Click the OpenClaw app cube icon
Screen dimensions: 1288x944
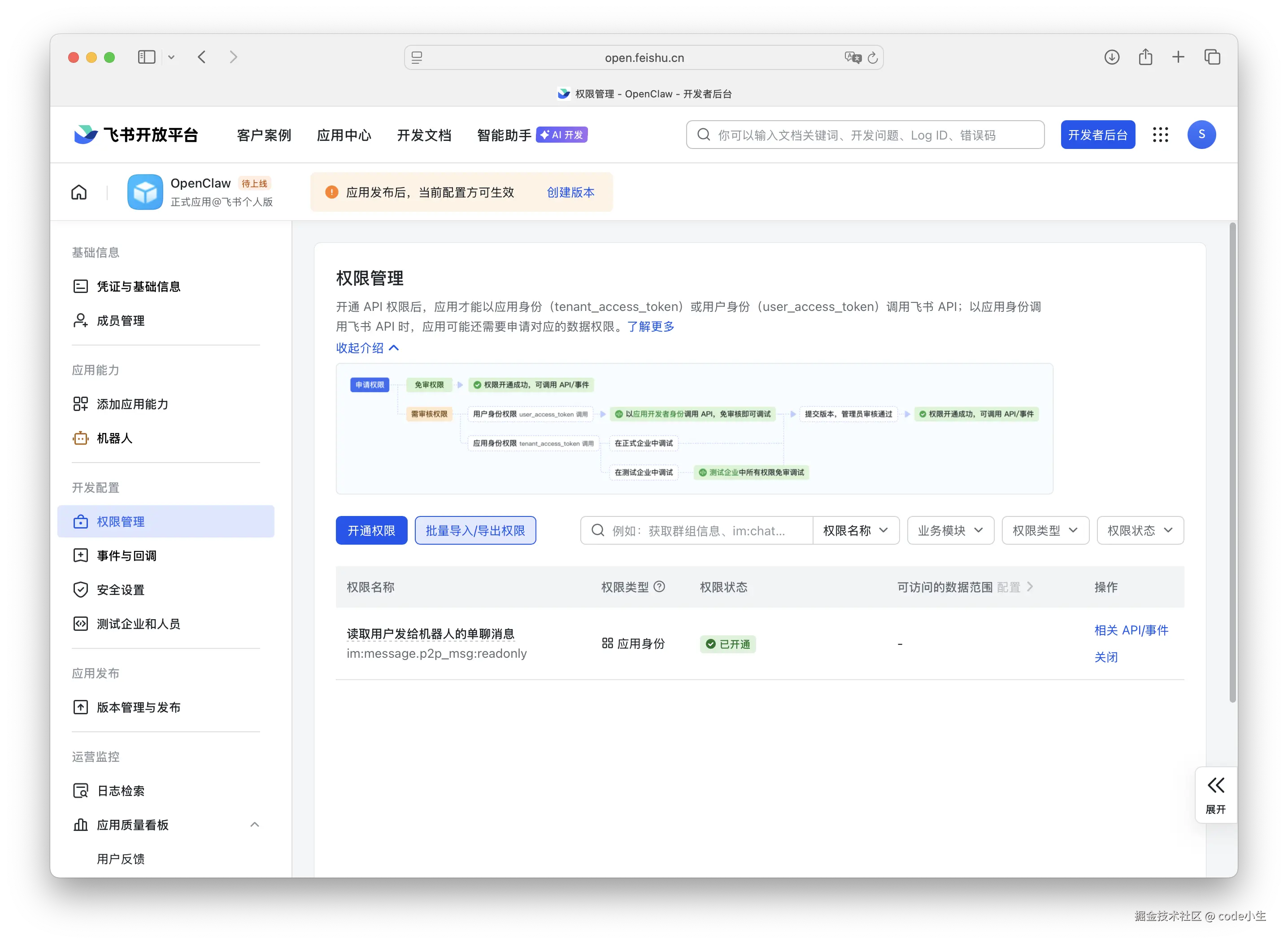click(x=145, y=192)
